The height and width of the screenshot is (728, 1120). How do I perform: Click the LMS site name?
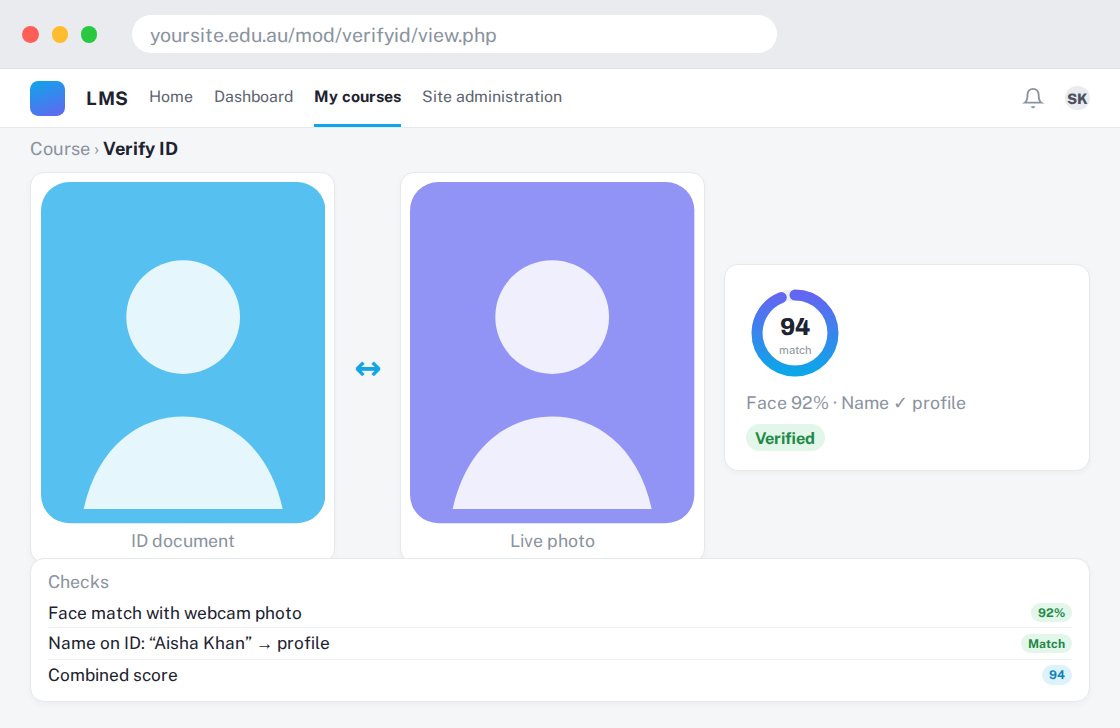pyautogui.click(x=106, y=98)
